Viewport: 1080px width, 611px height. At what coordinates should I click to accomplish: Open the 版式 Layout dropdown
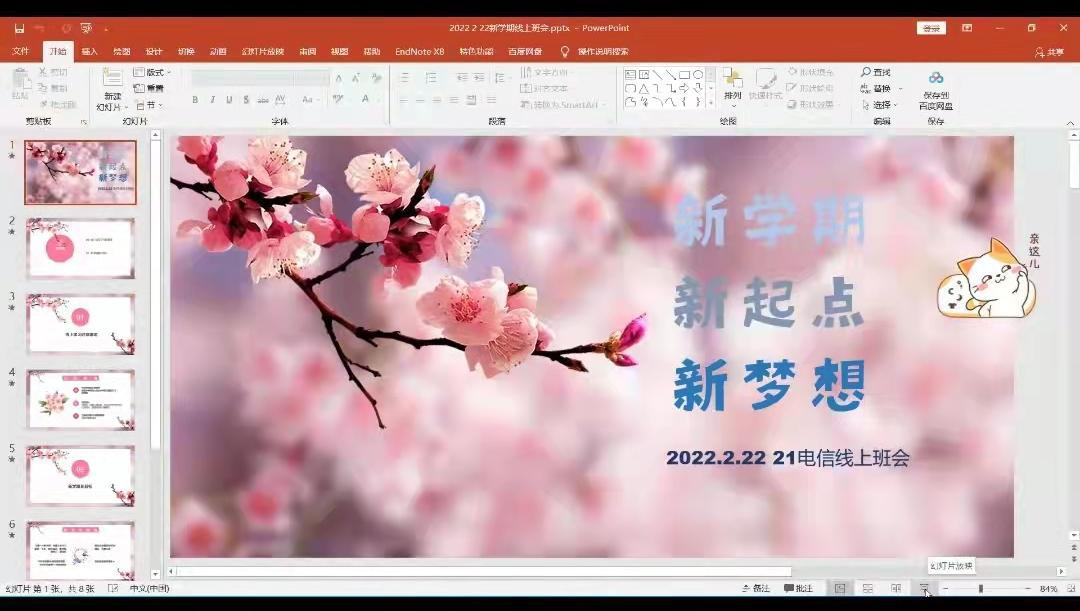[152, 72]
